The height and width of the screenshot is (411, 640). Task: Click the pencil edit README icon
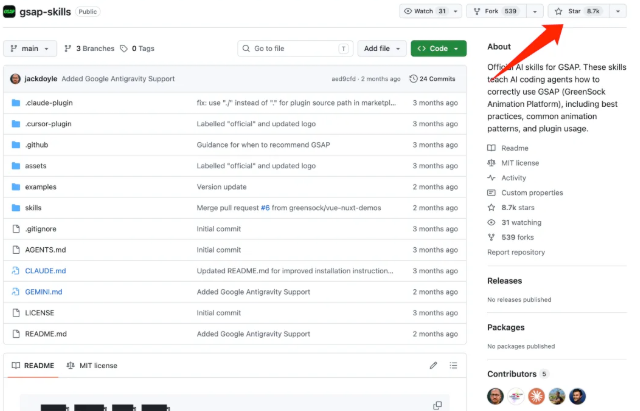(433, 366)
